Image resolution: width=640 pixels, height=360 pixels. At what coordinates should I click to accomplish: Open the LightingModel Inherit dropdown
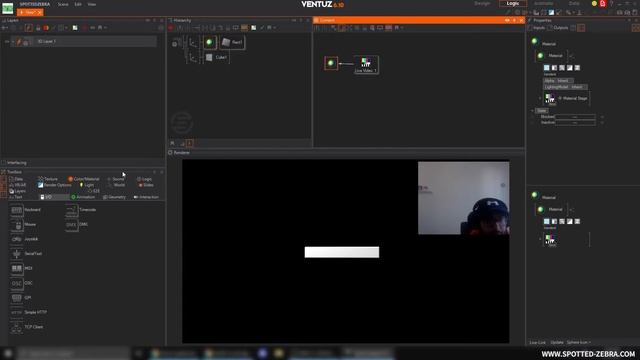click(565, 87)
